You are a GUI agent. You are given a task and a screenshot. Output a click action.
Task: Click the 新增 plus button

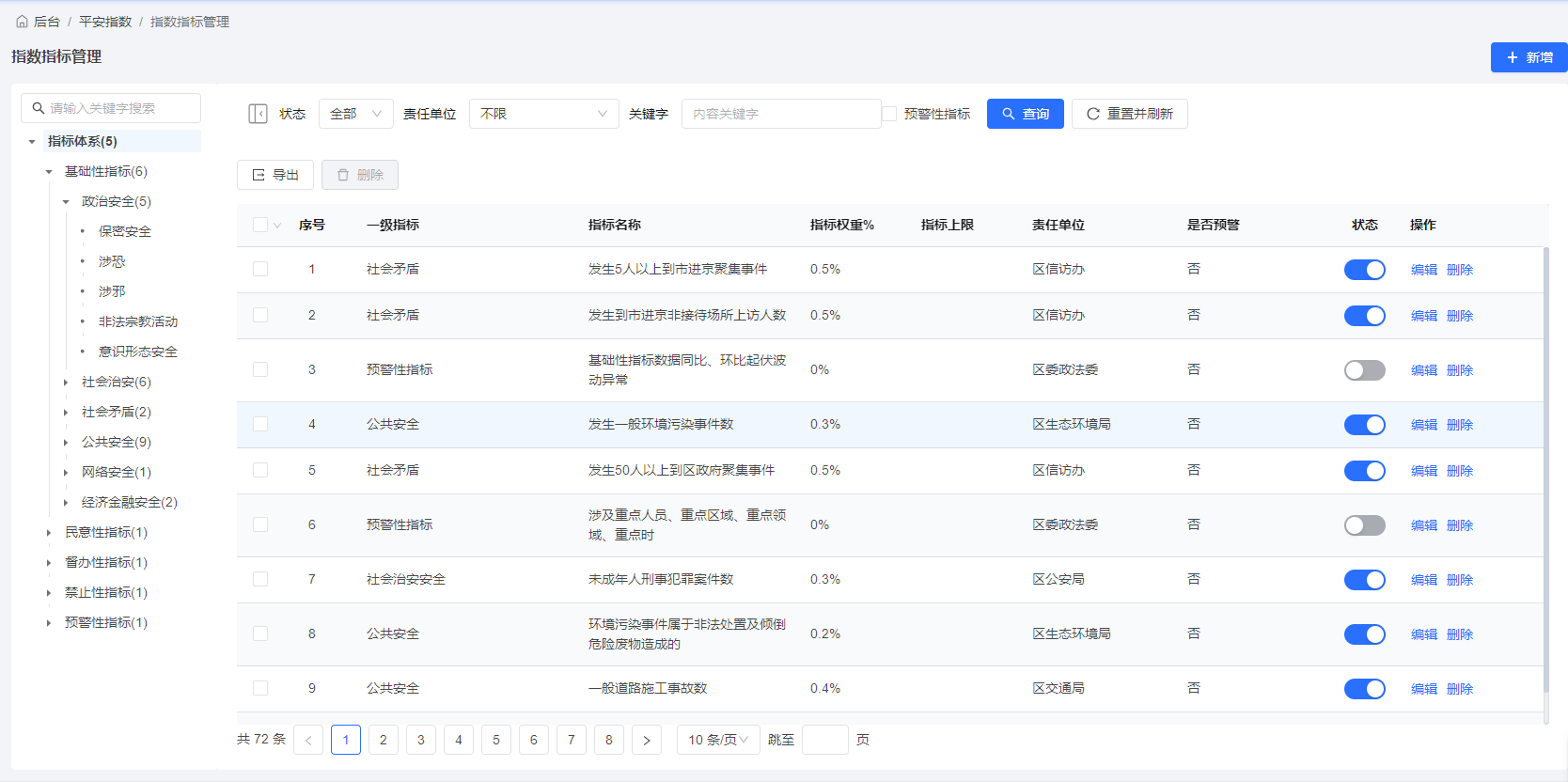[x=1529, y=57]
